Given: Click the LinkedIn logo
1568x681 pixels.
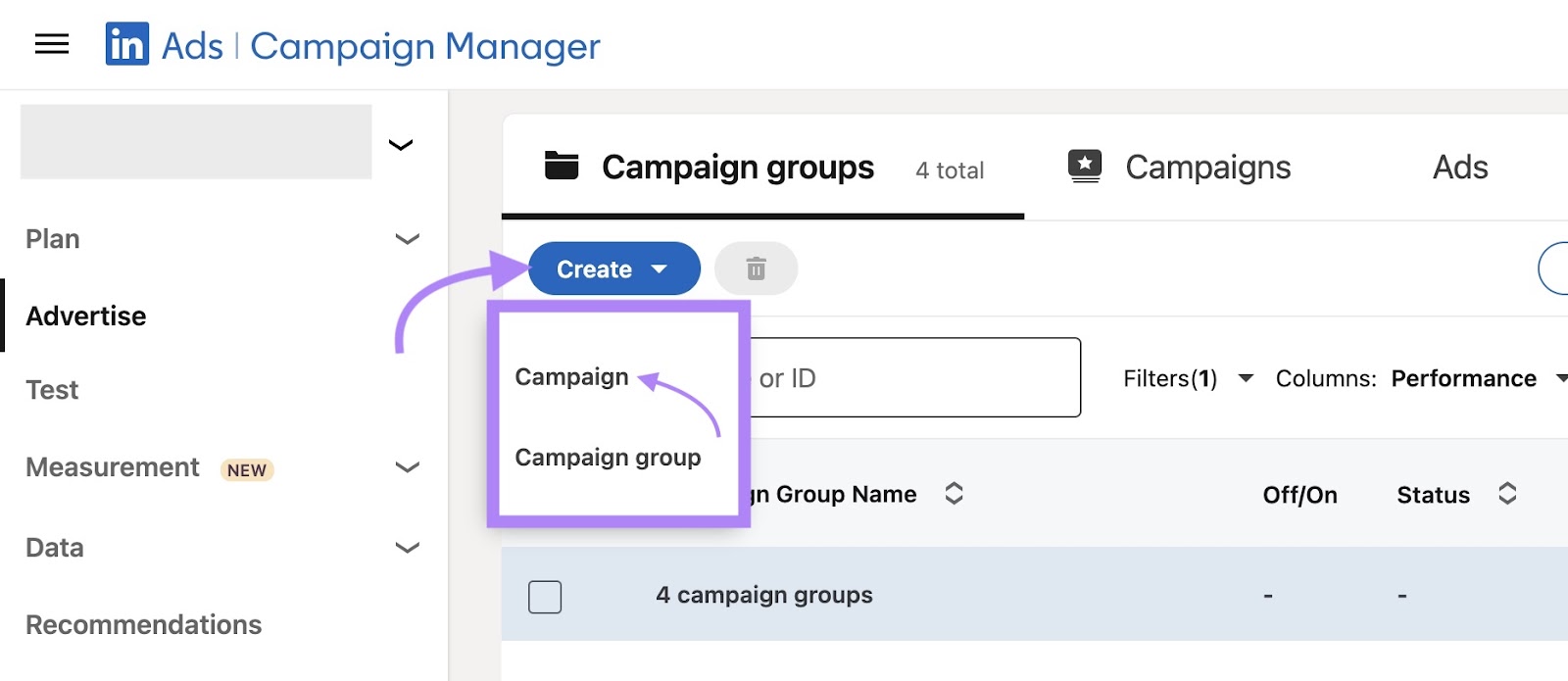Looking at the screenshot, I should [127, 44].
